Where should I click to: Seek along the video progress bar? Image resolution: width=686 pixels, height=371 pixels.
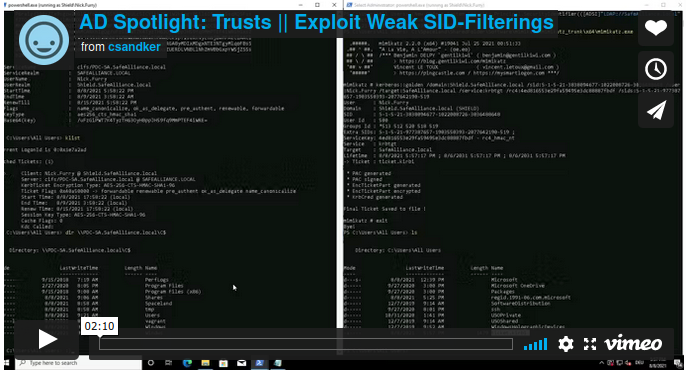(306, 344)
